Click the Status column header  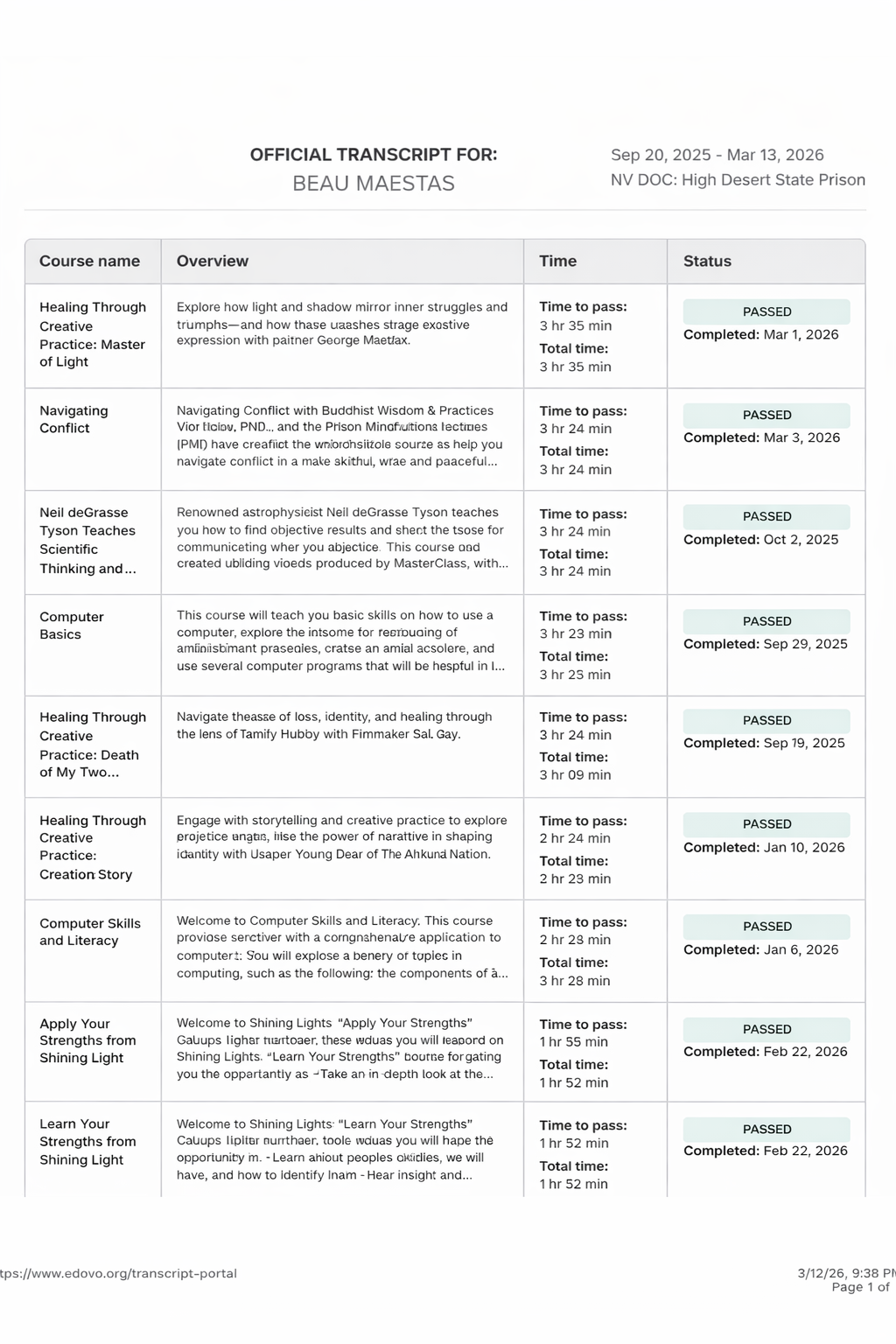[707, 261]
